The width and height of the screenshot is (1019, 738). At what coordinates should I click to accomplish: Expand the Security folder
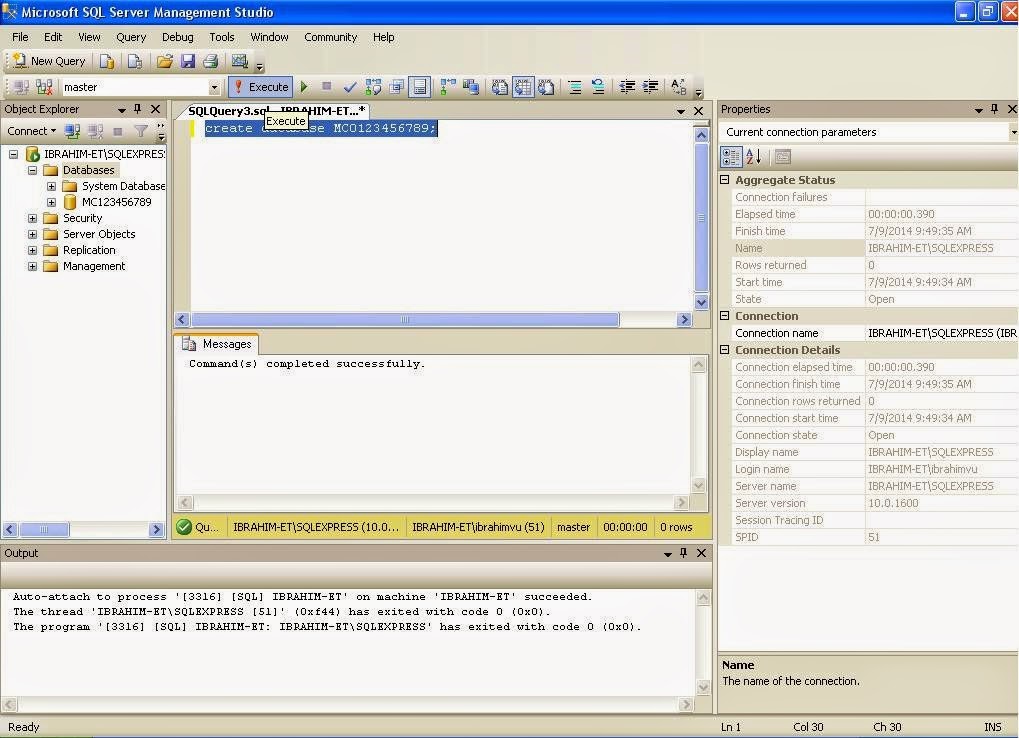(x=32, y=218)
